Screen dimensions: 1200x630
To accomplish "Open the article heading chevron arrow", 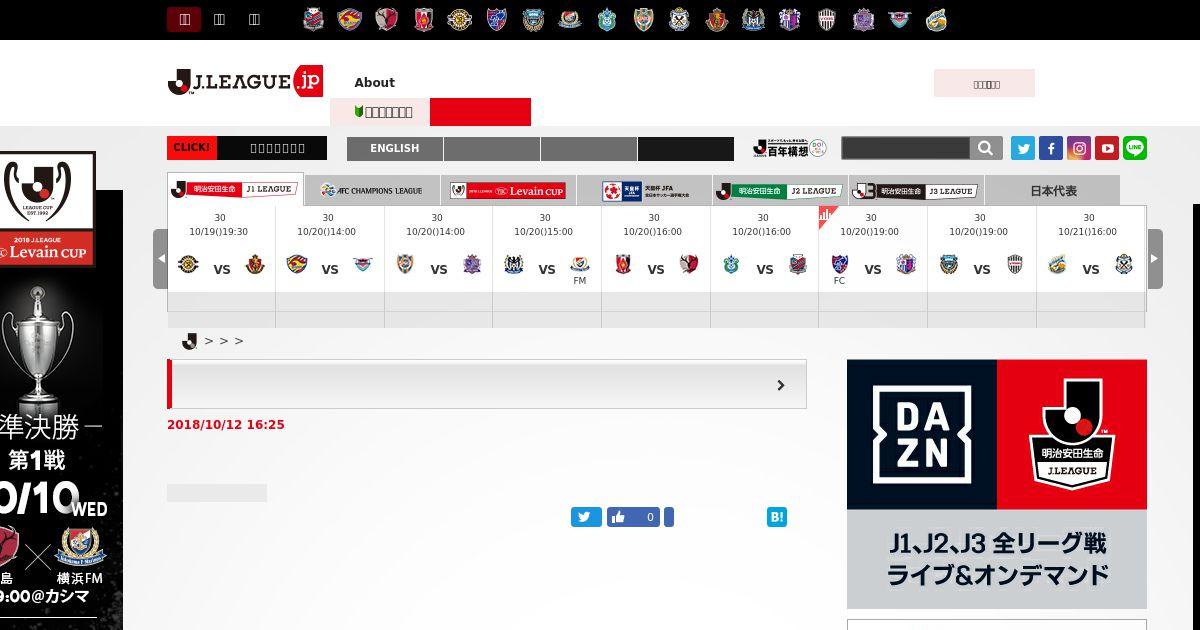I will tap(781, 385).
